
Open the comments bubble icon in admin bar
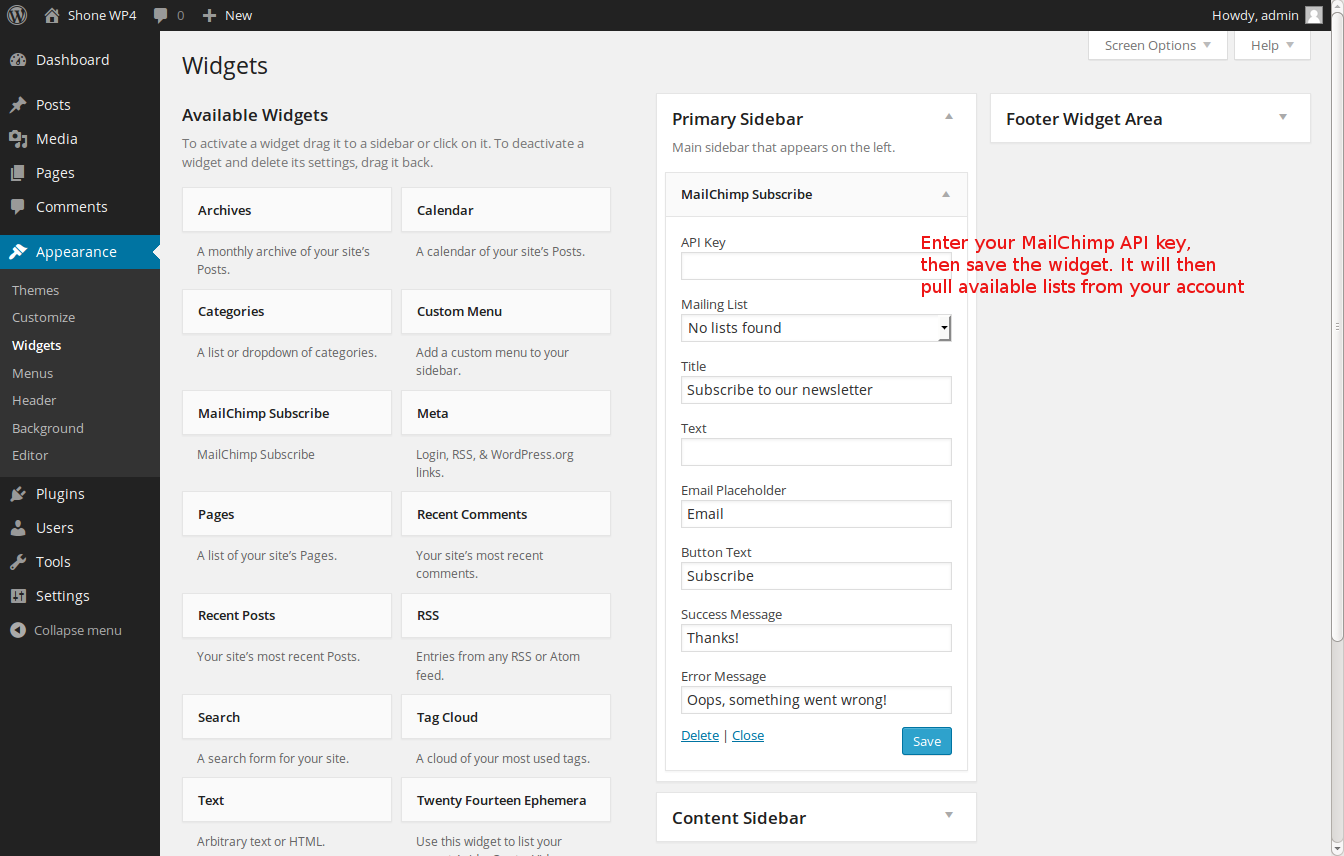pyautogui.click(x=161, y=15)
